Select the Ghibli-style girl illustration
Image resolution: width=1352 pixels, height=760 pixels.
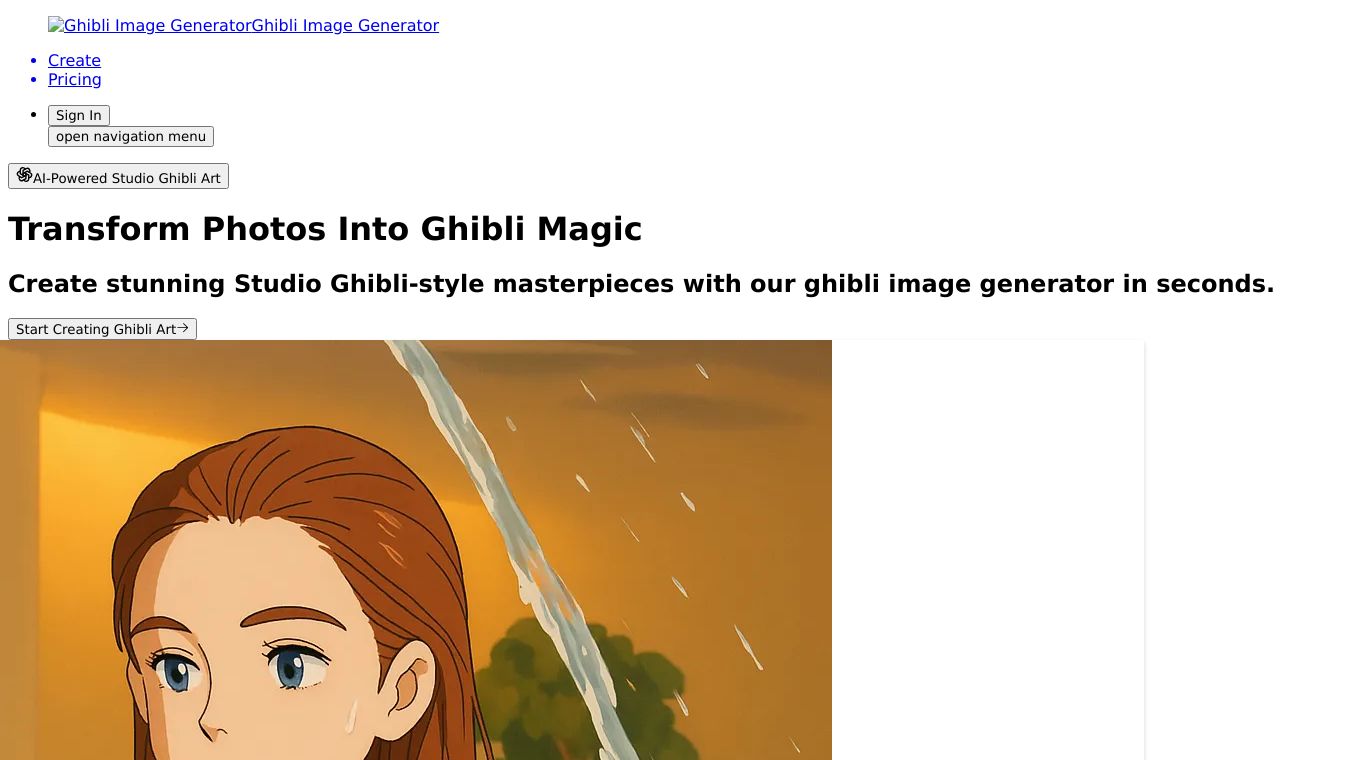[416, 550]
